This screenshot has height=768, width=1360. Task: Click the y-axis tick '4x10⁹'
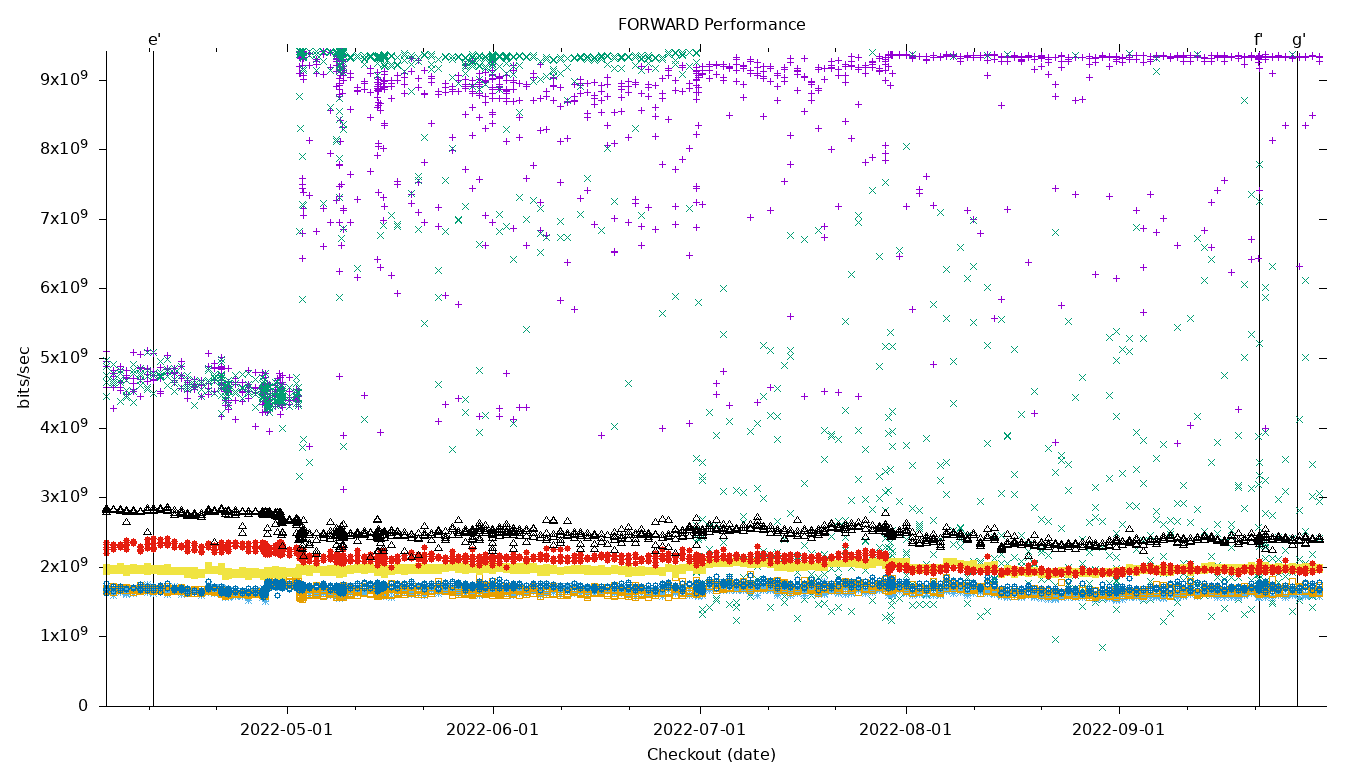point(64,427)
